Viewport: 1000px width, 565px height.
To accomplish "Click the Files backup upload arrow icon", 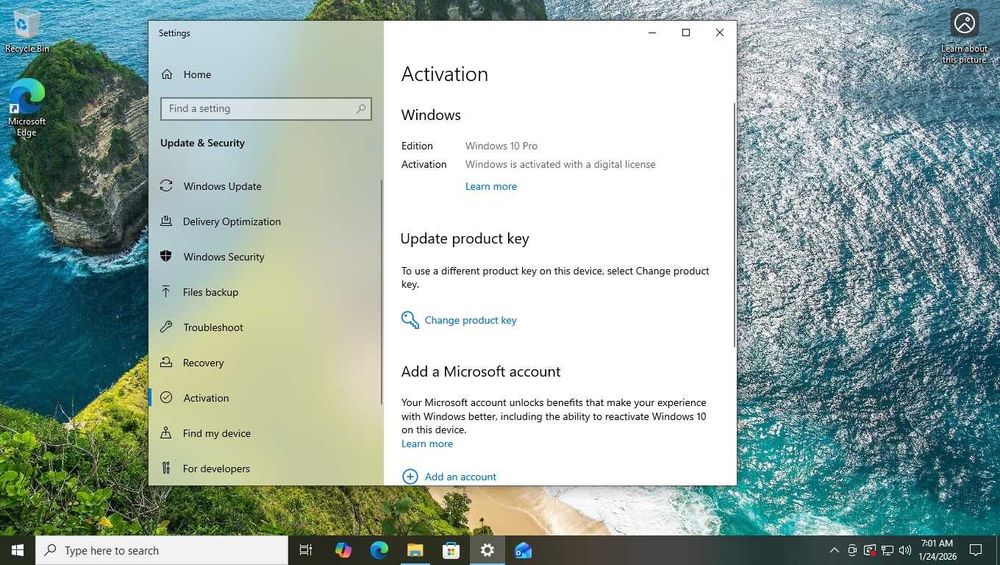I will point(166,291).
